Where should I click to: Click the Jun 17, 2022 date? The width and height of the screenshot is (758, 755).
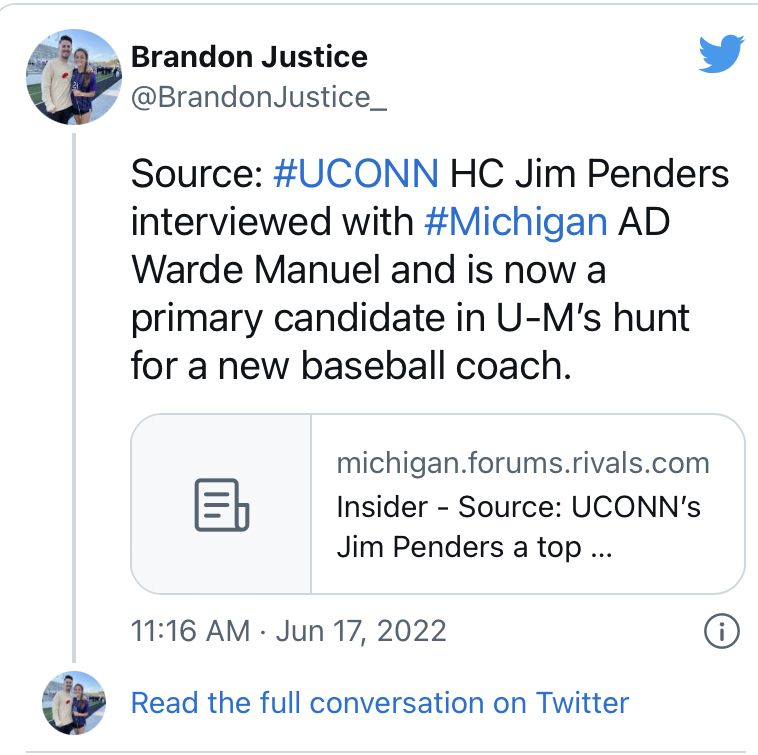click(361, 631)
